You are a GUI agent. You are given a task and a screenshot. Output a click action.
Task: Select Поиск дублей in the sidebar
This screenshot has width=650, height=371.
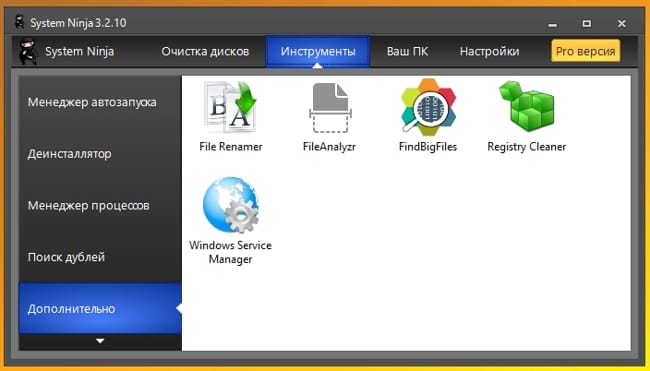(100, 257)
